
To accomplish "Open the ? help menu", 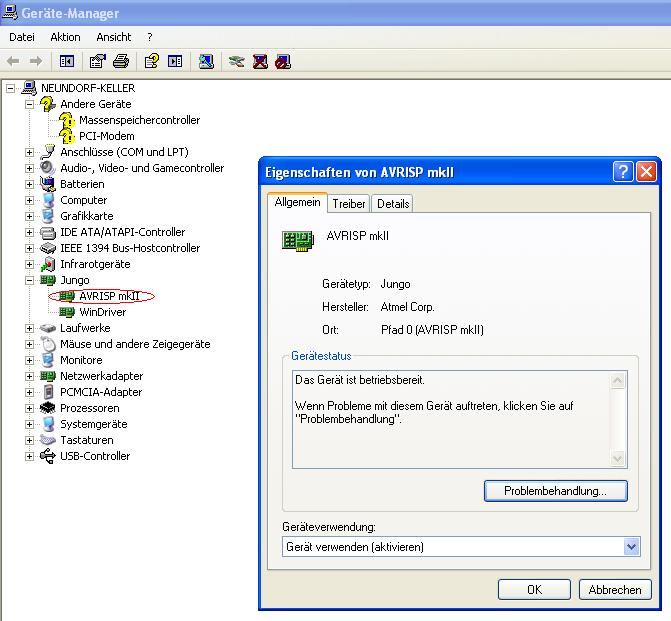I will point(150,37).
